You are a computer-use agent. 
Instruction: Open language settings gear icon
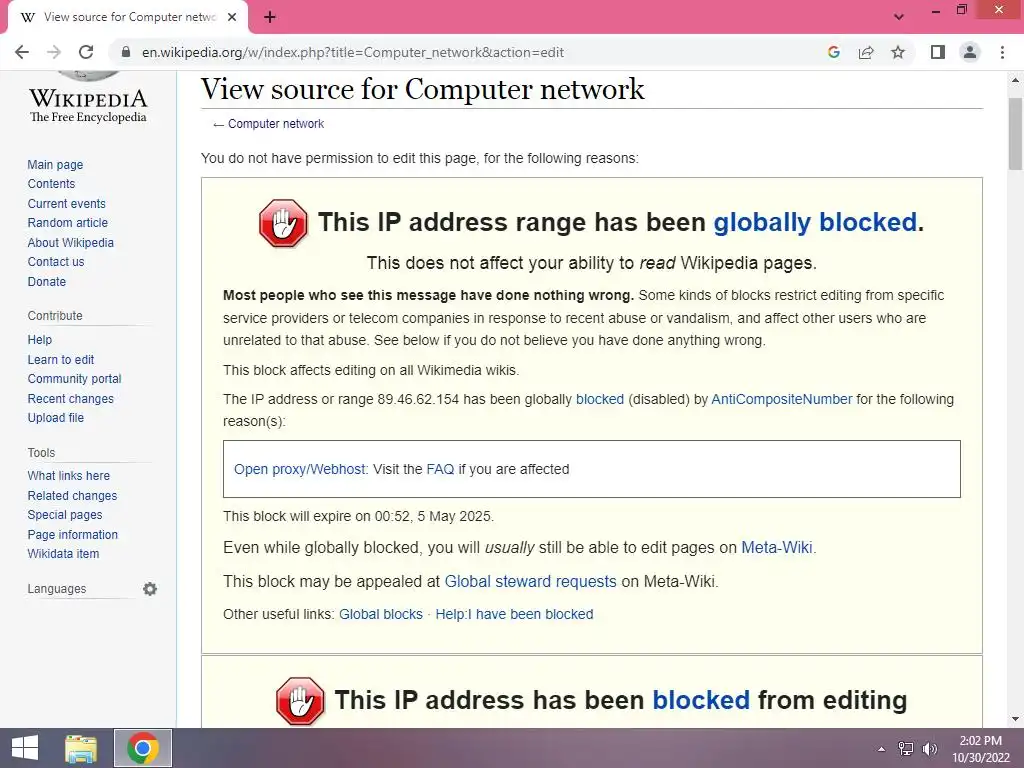(150, 589)
